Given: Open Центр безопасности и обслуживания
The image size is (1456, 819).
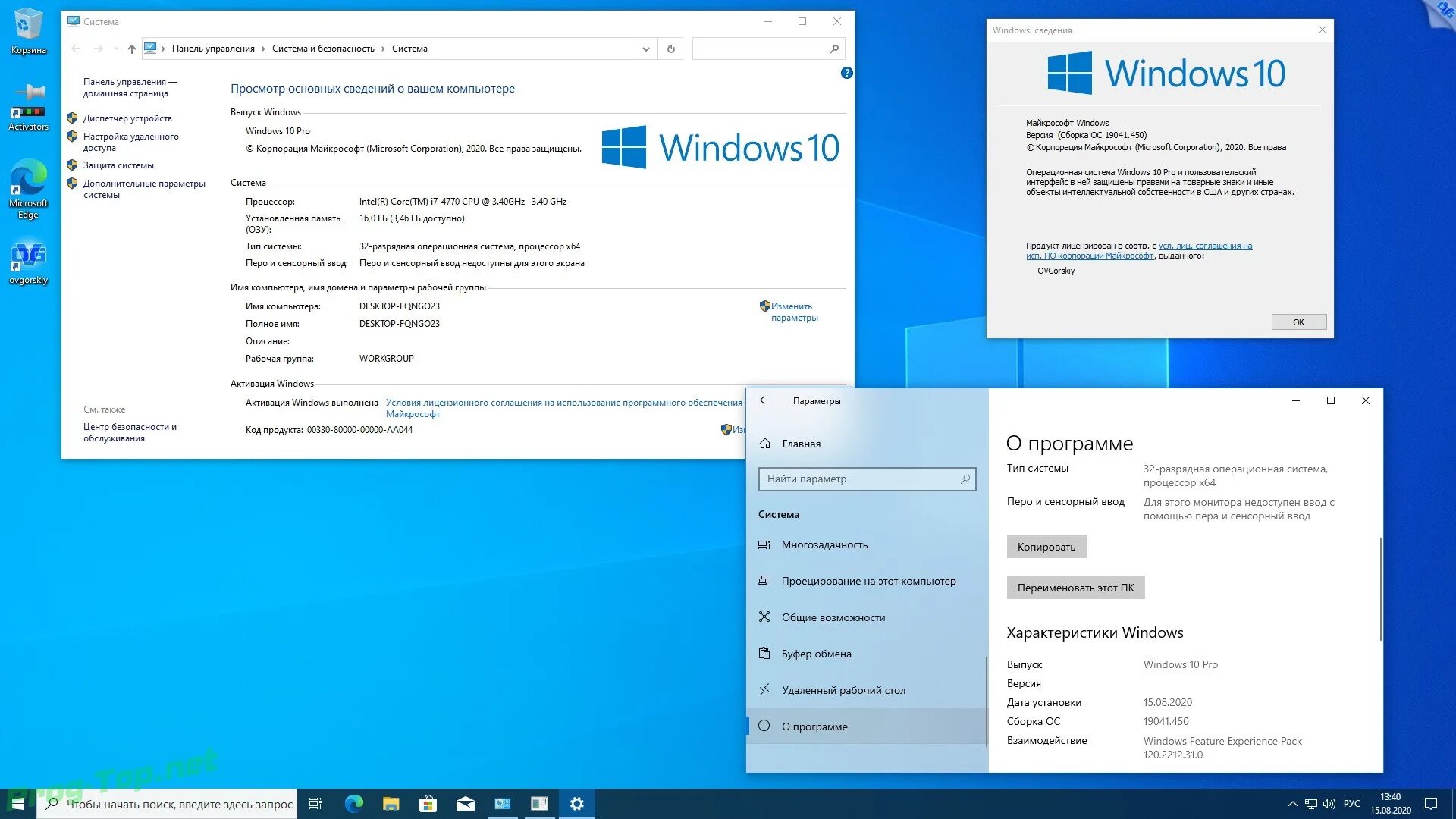Looking at the screenshot, I should 130,432.
